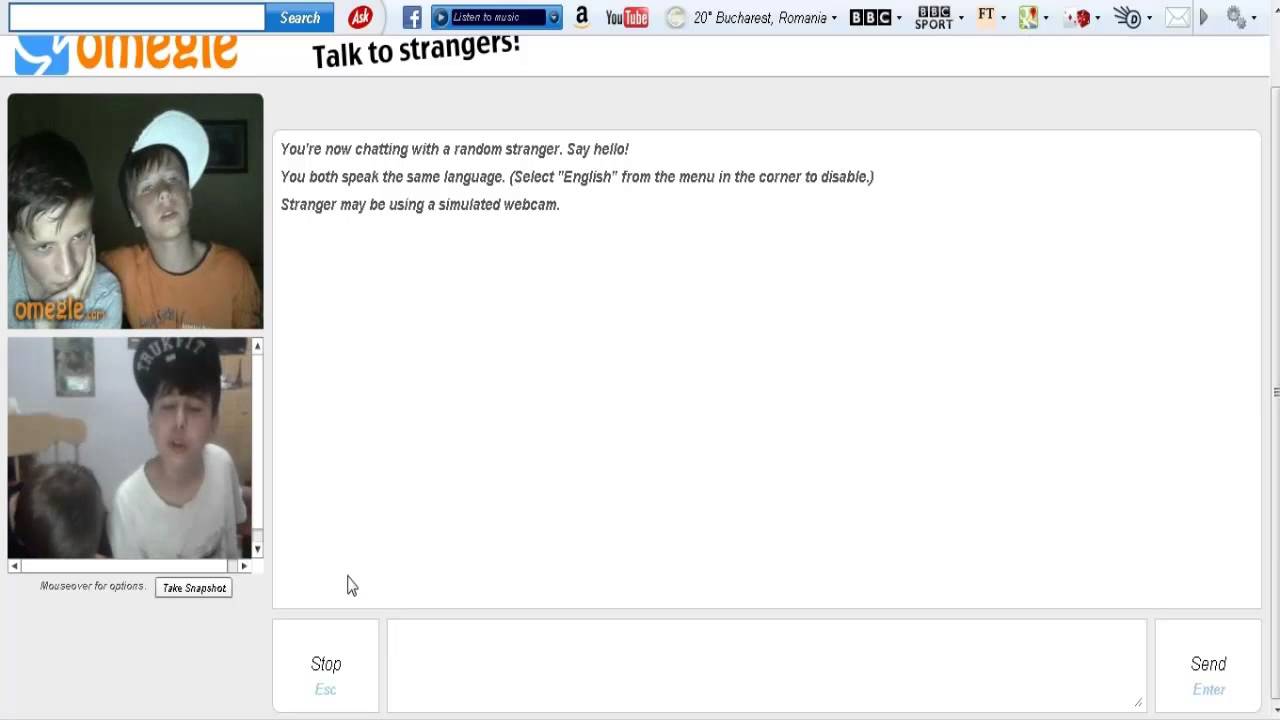Click the "You both speak the same language" message
The image size is (1280, 720).
point(577,177)
